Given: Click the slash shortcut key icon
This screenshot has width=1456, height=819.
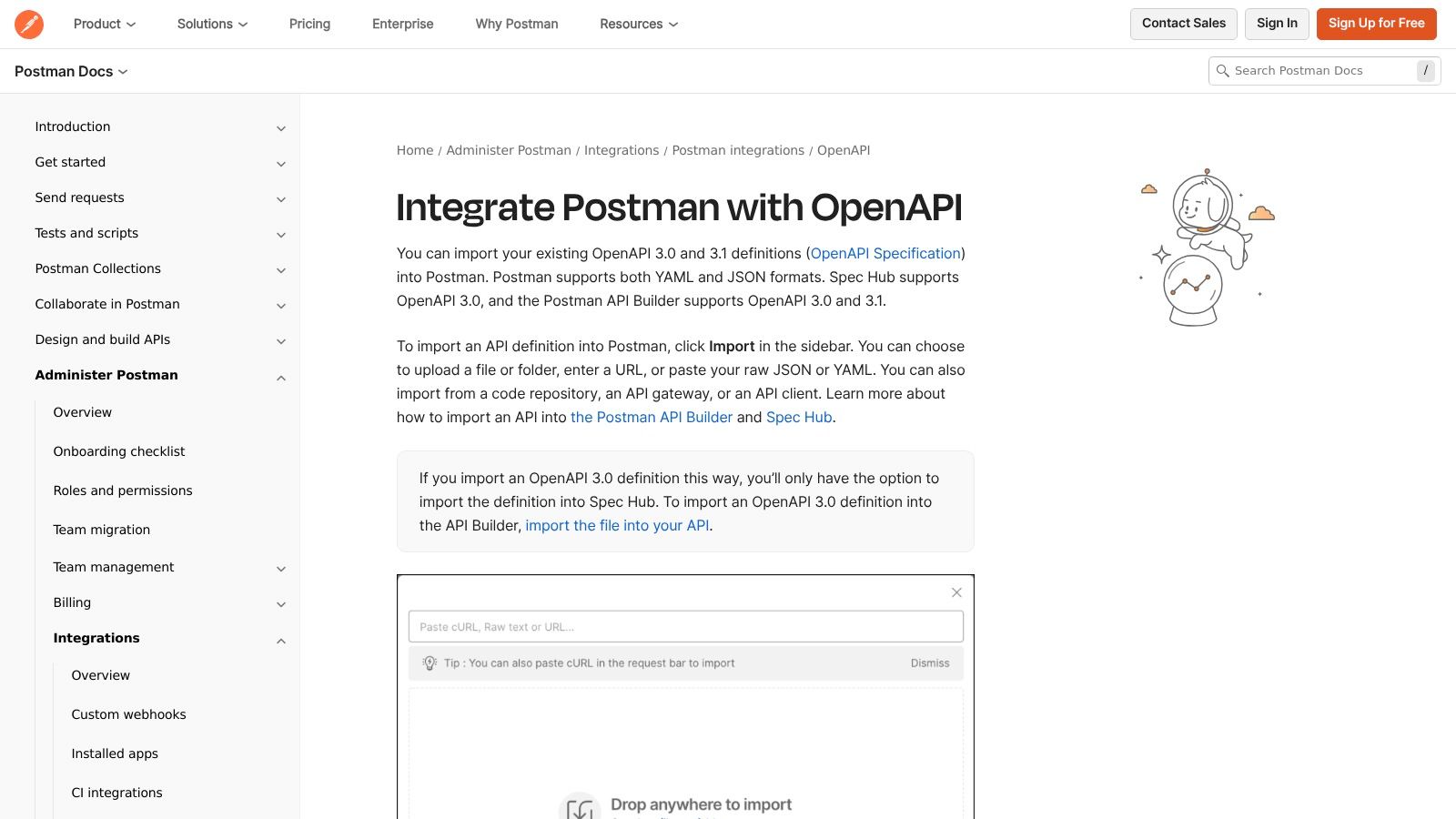Looking at the screenshot, I should click(x=1425, y=71).
